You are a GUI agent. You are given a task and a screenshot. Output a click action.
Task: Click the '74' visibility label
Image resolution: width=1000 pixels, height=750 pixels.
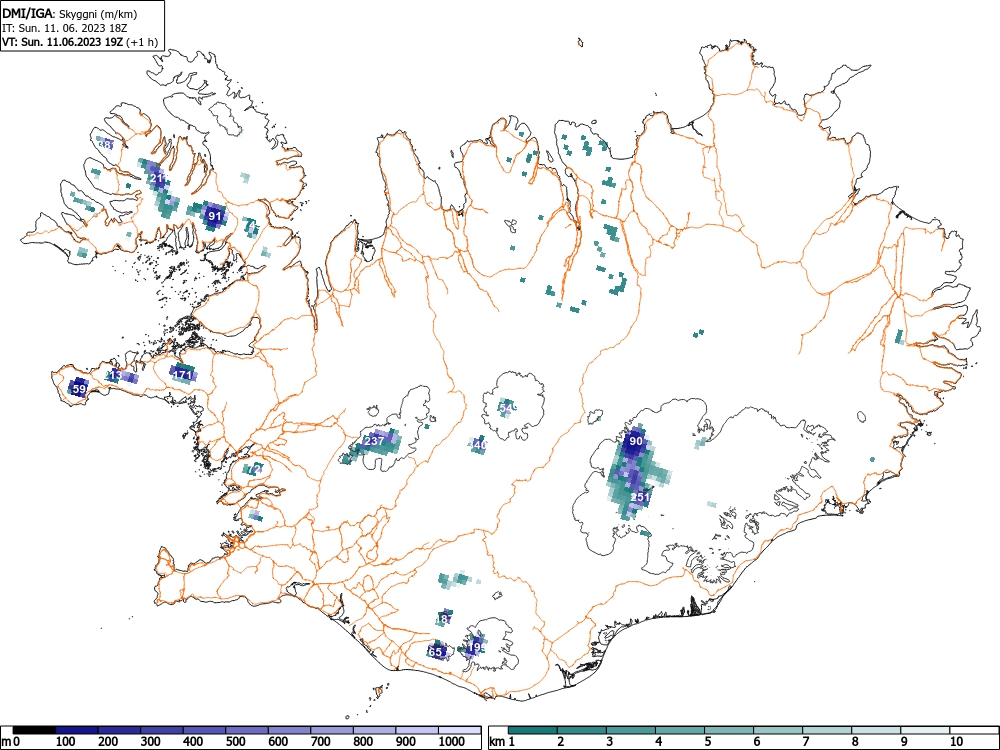pos(252,225)
